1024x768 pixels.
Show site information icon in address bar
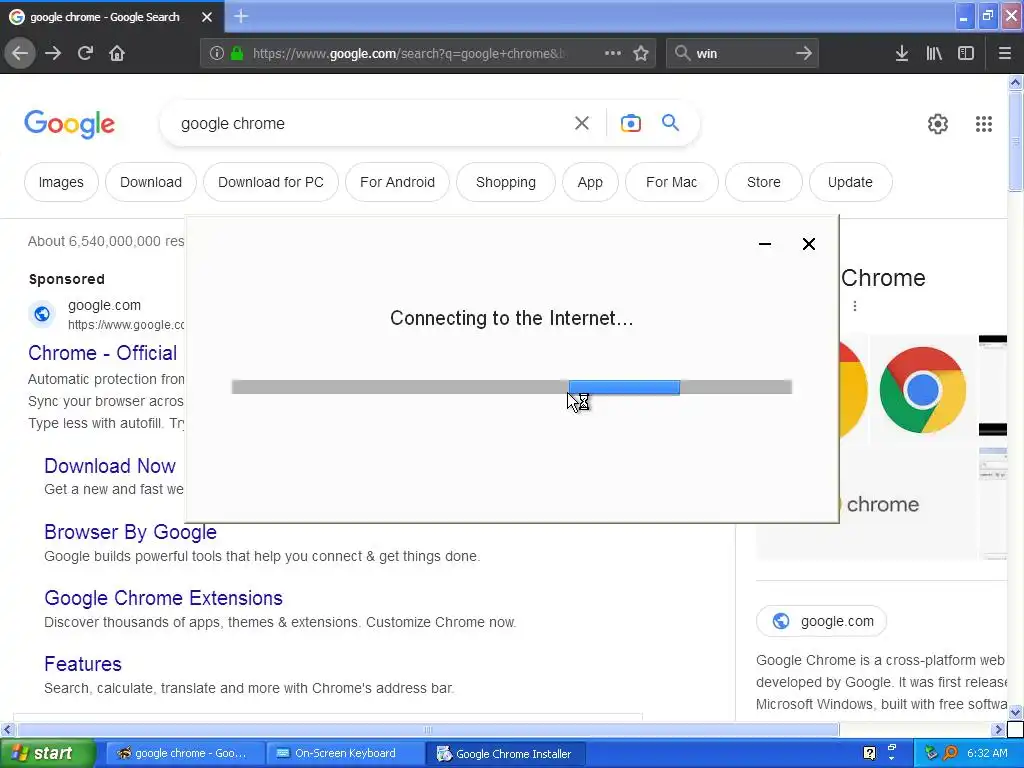(x=217, y=54)
